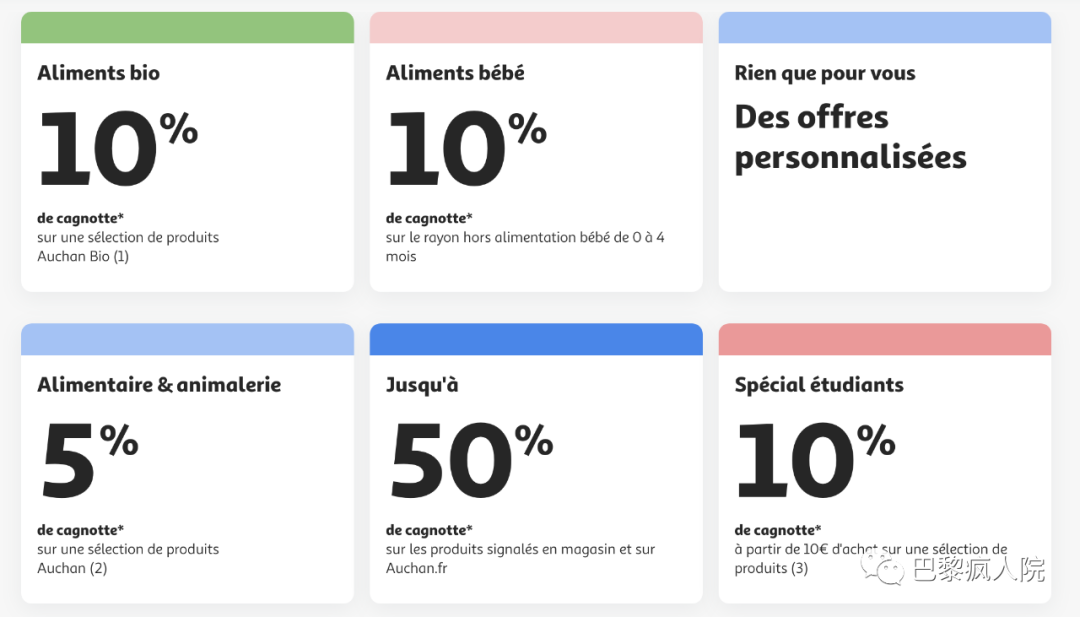The width and height of the screenshot is (1080, 617).
Task: Click the Des offres personnalisées text
Action: point(850,137)
